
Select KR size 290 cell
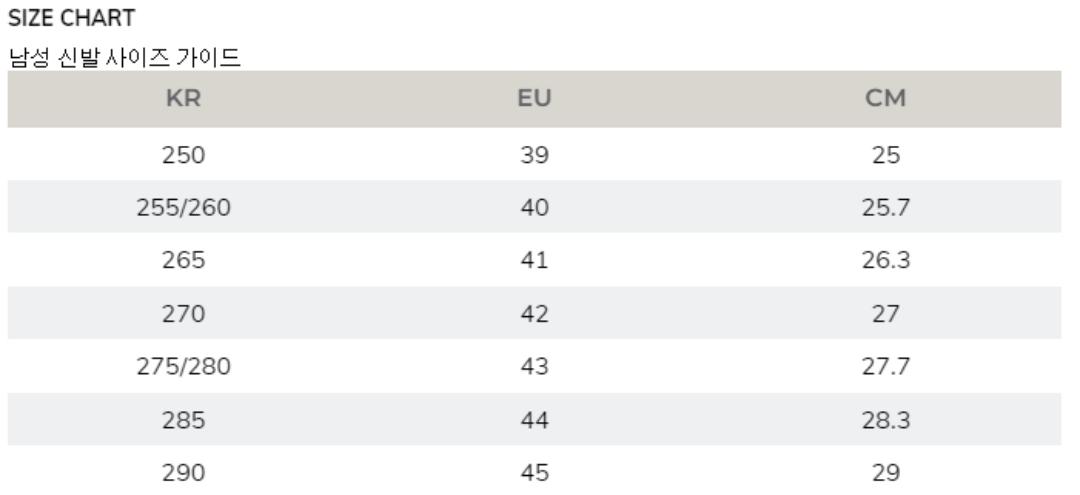(183, 472)
